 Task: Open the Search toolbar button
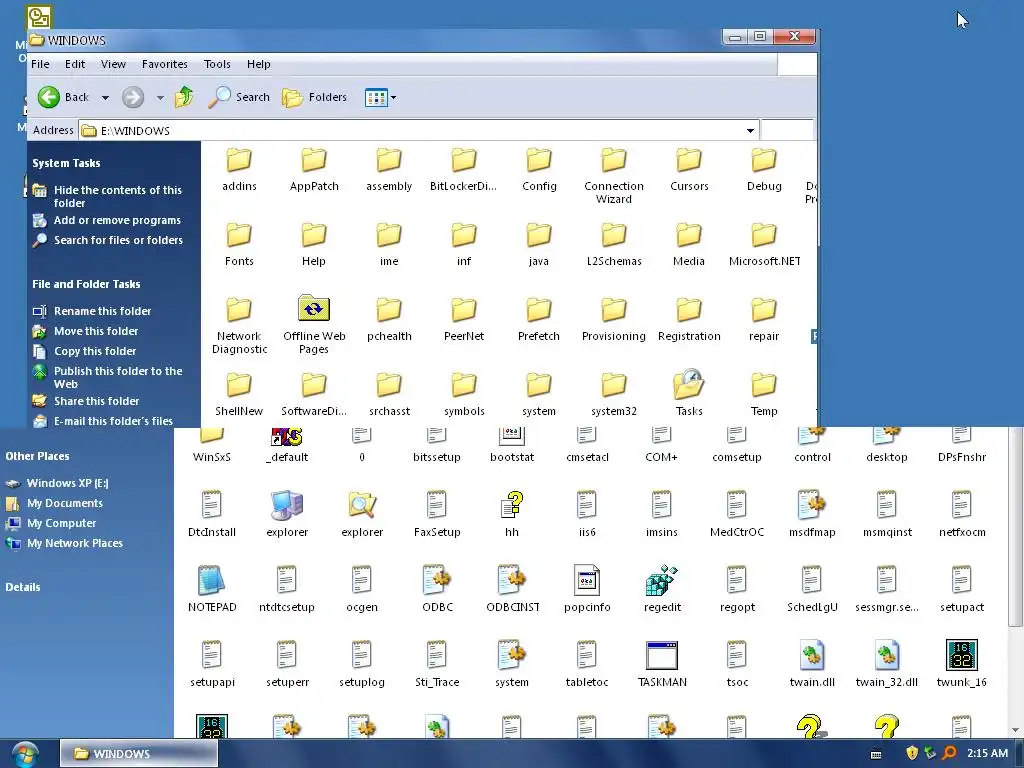tap(239, 97)
